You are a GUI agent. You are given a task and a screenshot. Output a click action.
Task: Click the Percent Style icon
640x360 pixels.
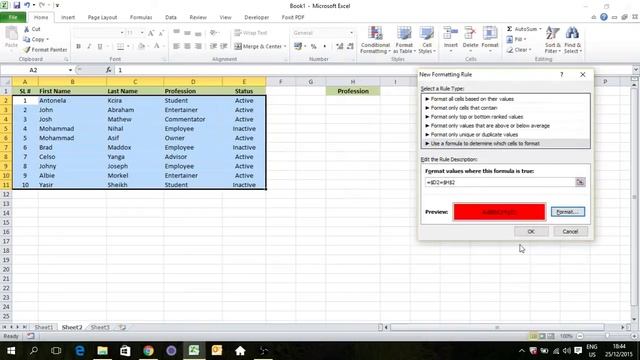313,47
